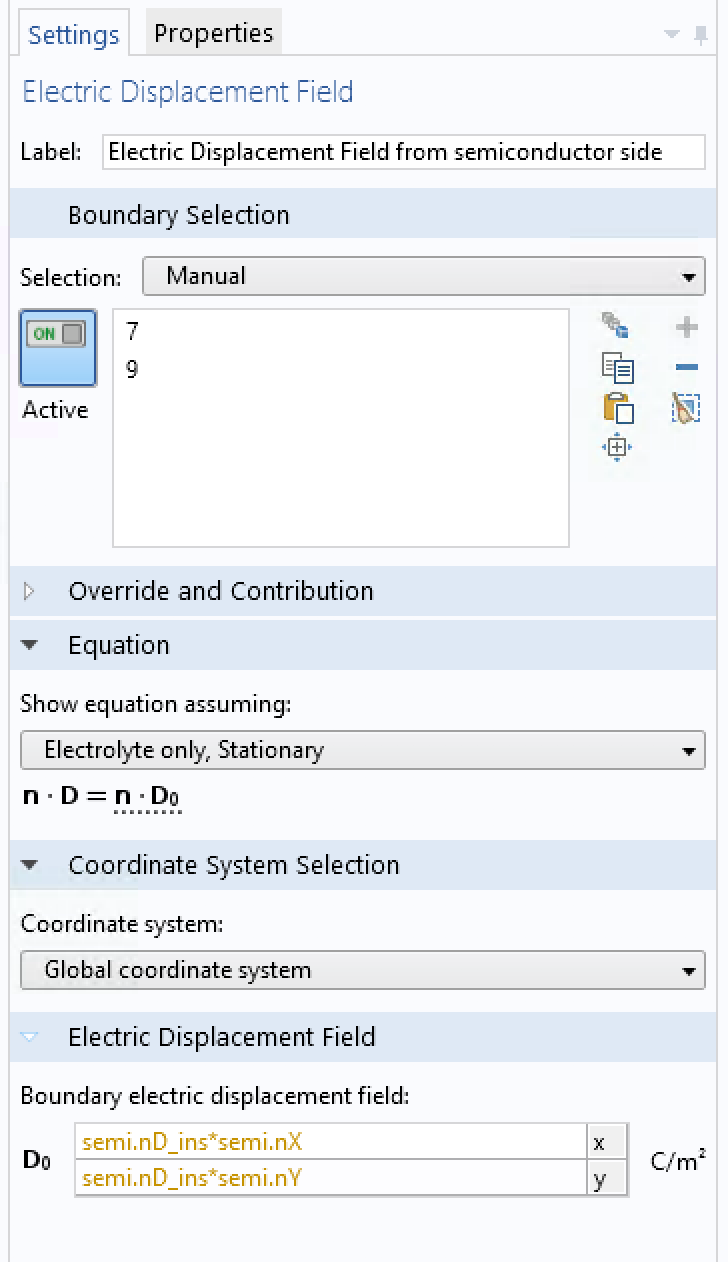Click the Create Selection icon

616,326
